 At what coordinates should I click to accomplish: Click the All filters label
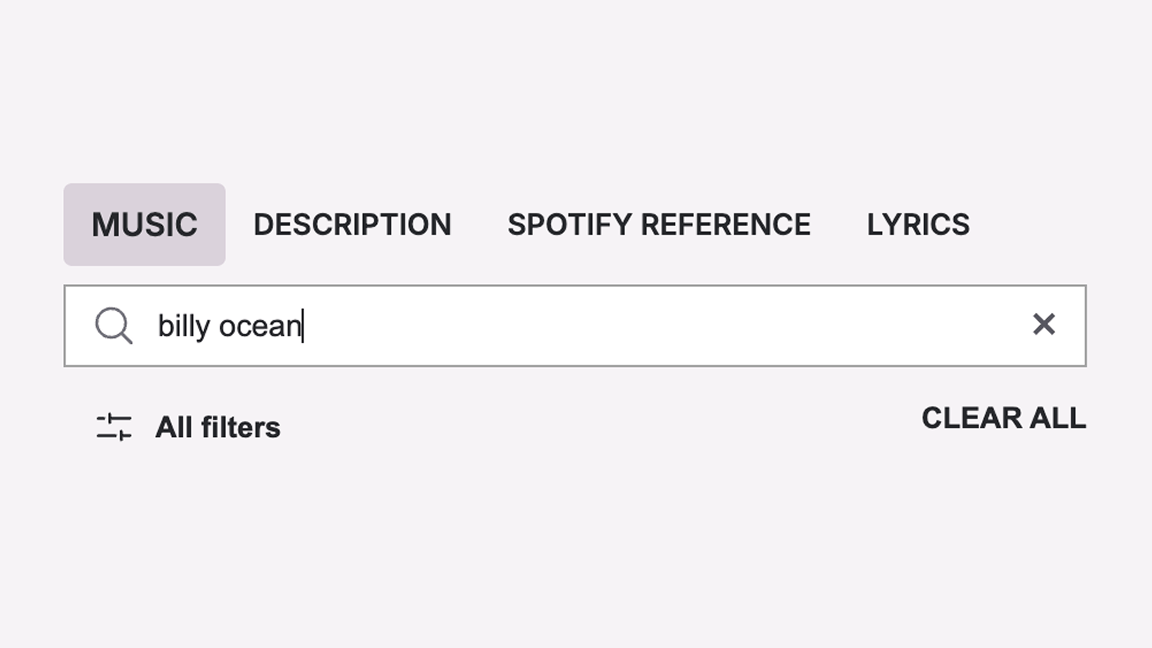click(x=218, y=426)
